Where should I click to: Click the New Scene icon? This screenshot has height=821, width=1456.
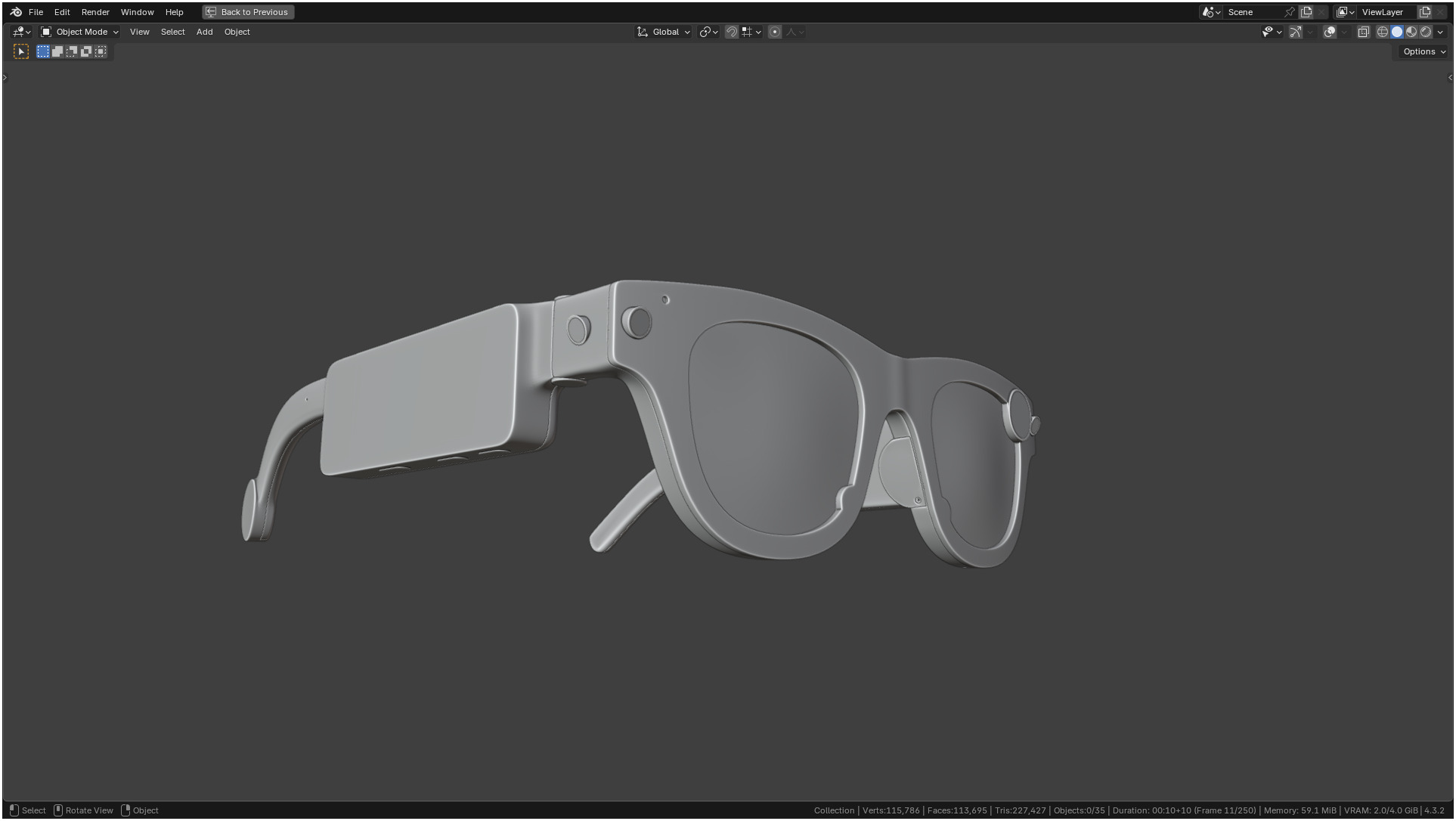click(x=1306, y=12)
